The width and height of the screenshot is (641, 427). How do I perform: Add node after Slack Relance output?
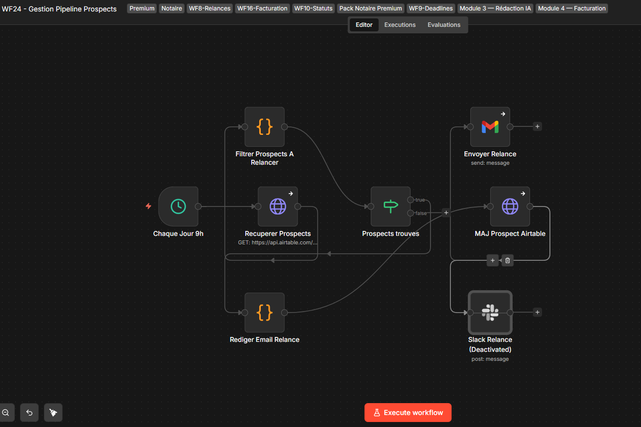[537, 312]
